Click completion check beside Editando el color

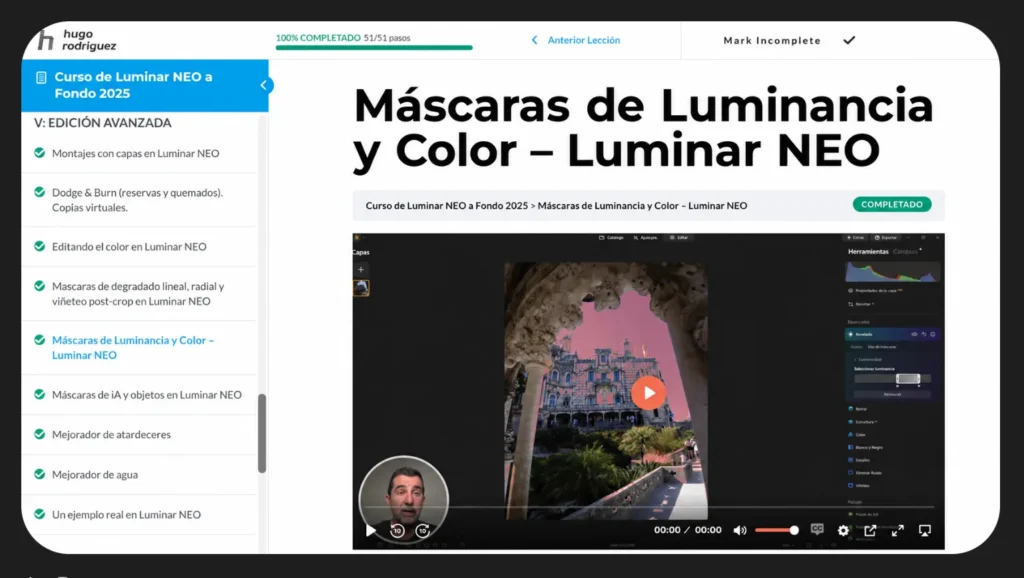click(x=40, y=246)
